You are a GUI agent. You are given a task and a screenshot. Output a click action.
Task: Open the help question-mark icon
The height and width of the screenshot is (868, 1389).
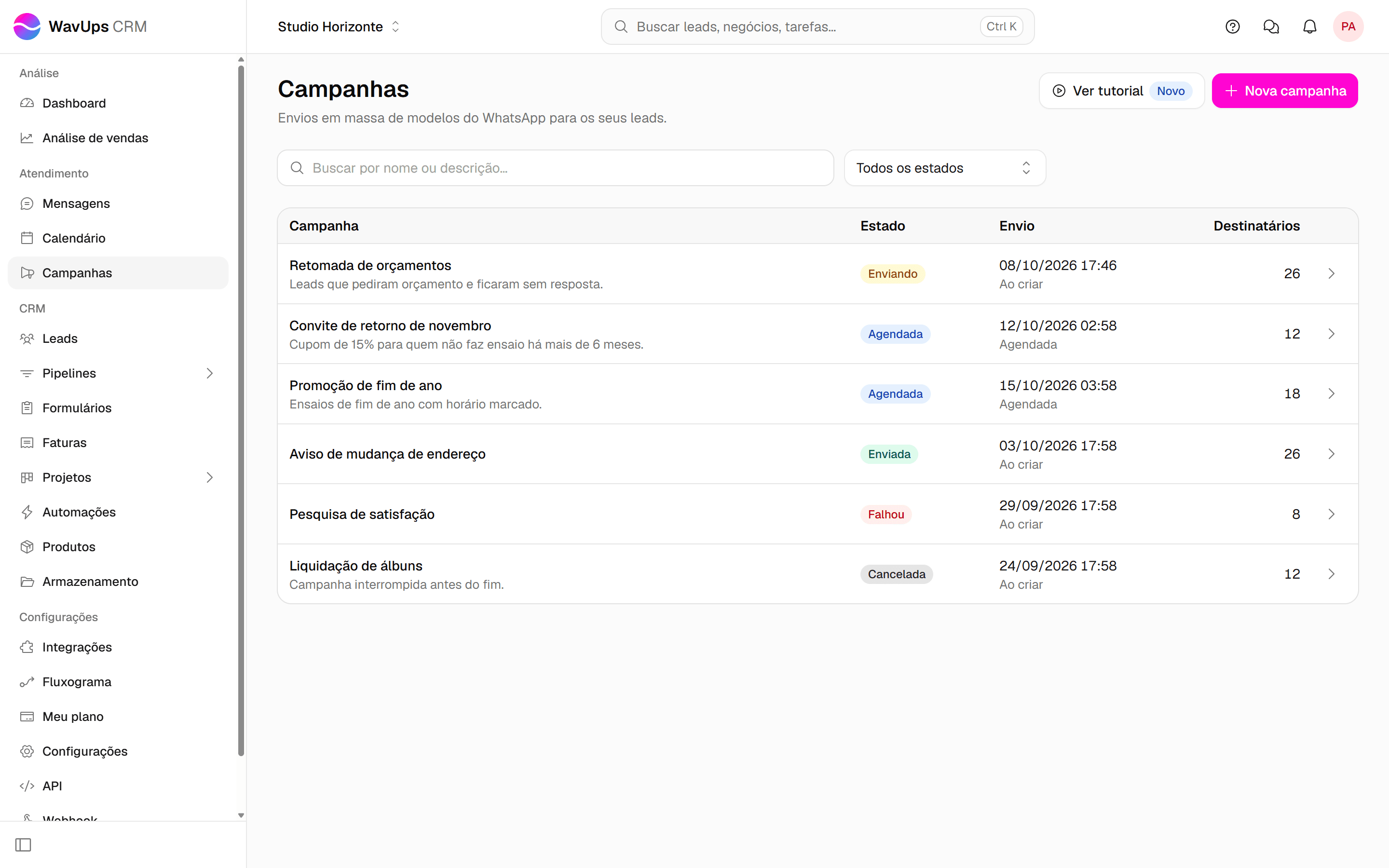pos(1232,27)
